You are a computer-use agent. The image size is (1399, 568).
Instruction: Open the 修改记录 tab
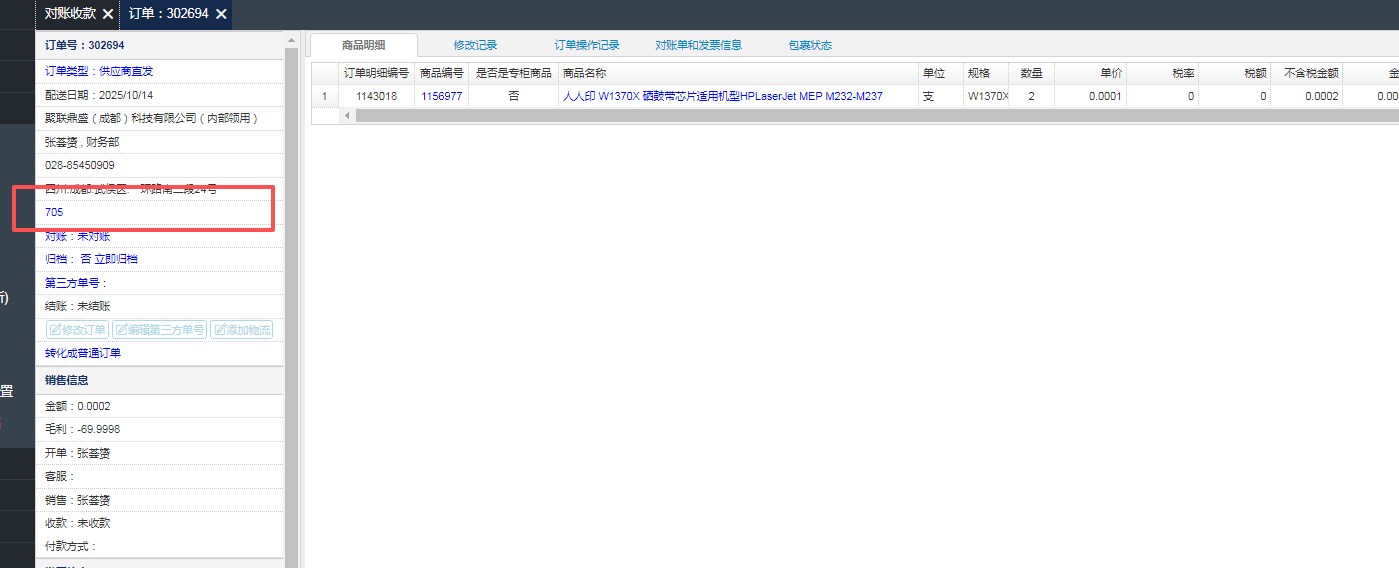point(475,45)
